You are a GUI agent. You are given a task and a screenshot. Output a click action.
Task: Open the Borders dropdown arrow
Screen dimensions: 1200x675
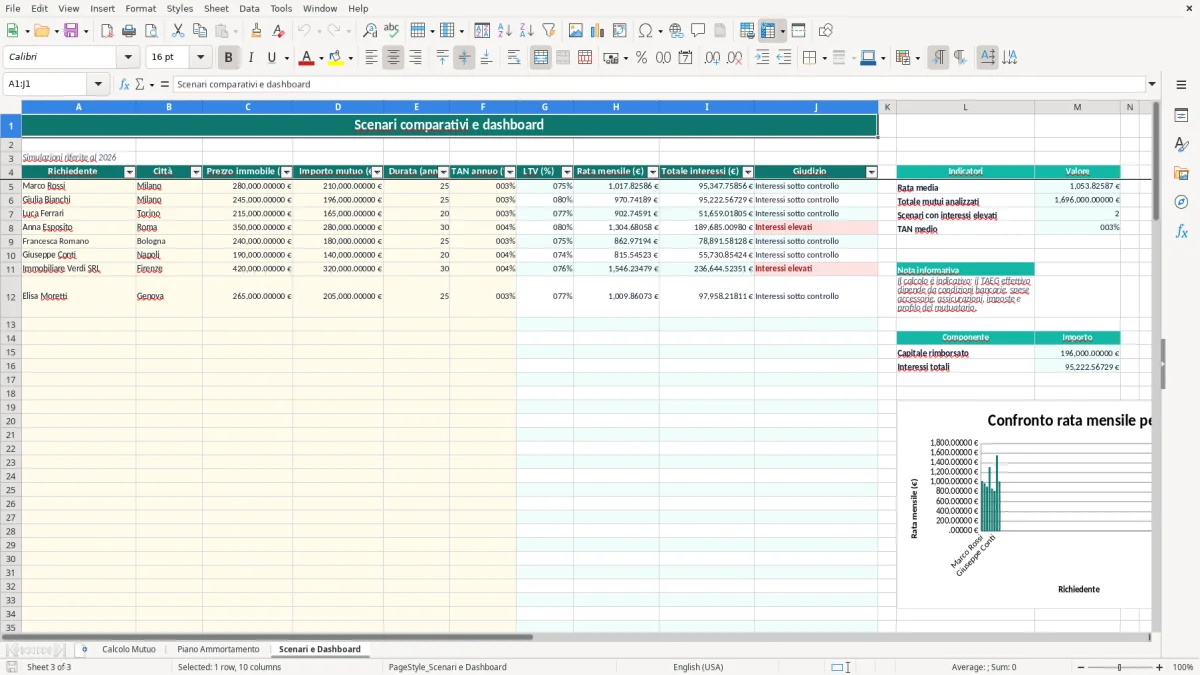click(x=824, y=58)
